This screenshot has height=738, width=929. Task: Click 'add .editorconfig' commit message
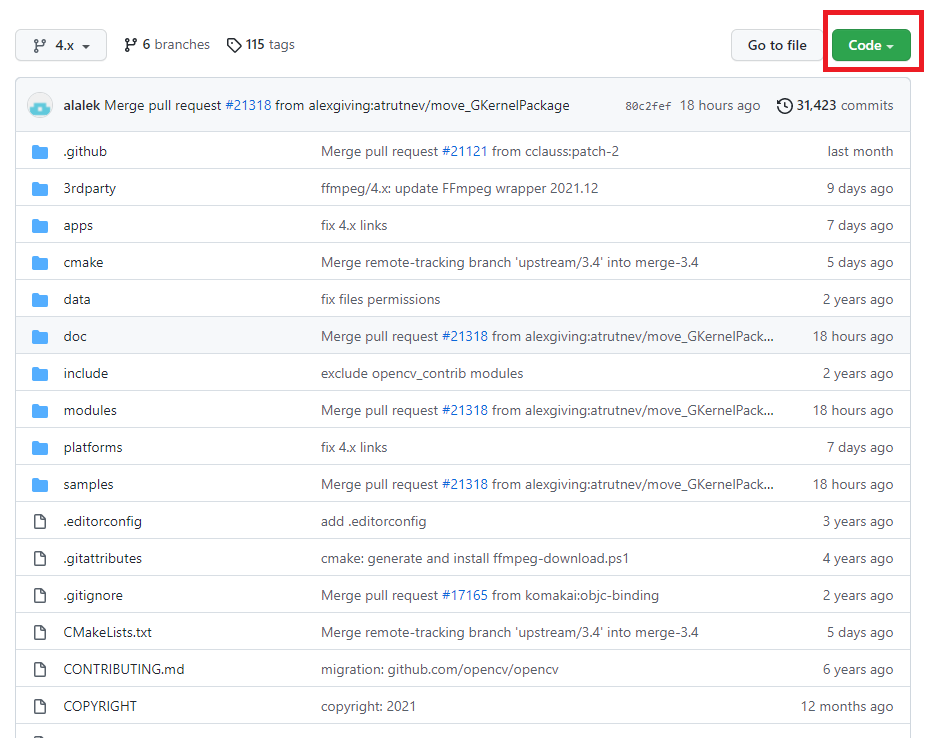(x=373, y=522)
